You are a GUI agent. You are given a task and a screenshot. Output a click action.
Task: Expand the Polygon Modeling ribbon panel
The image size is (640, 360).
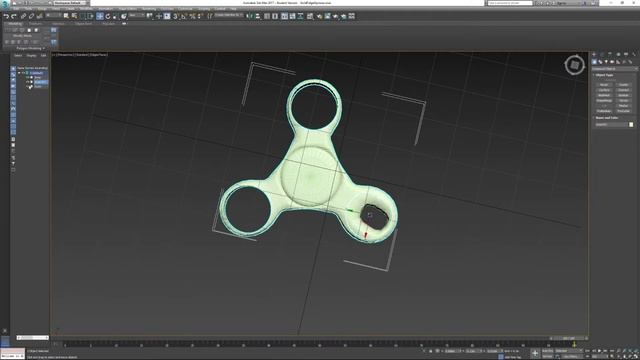click(31, 48)
